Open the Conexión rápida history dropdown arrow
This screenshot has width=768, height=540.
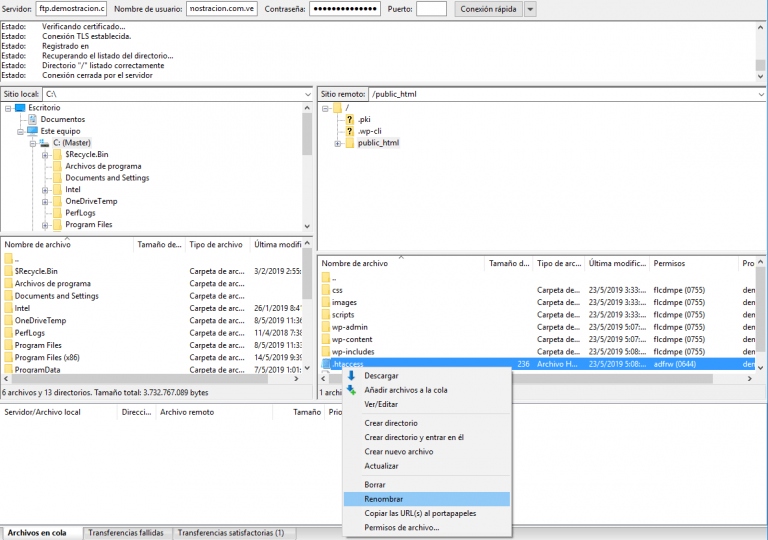(530, 9)
